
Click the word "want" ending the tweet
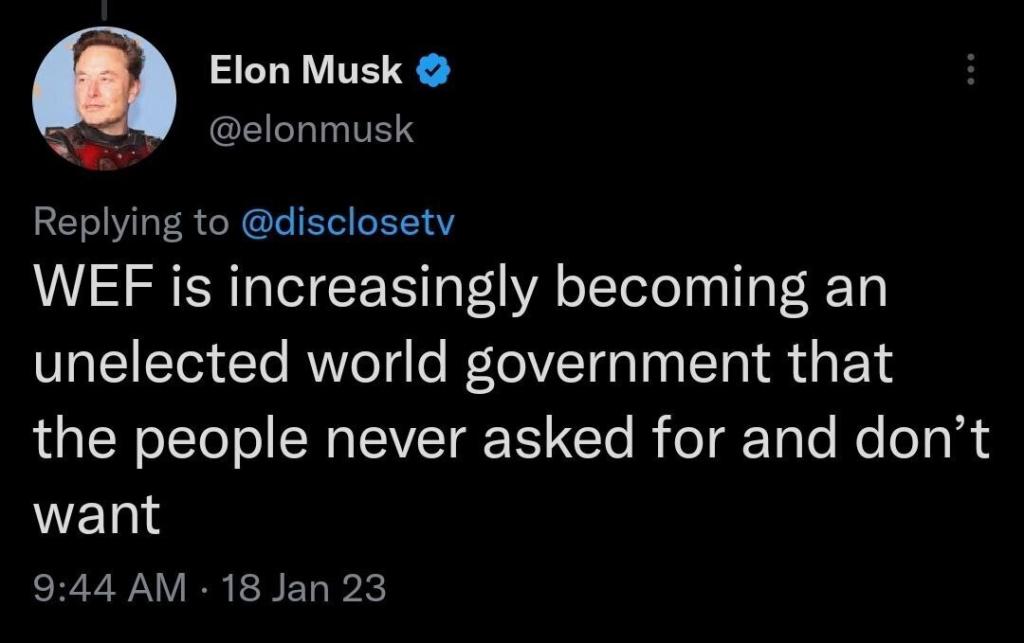click(97, 517)
